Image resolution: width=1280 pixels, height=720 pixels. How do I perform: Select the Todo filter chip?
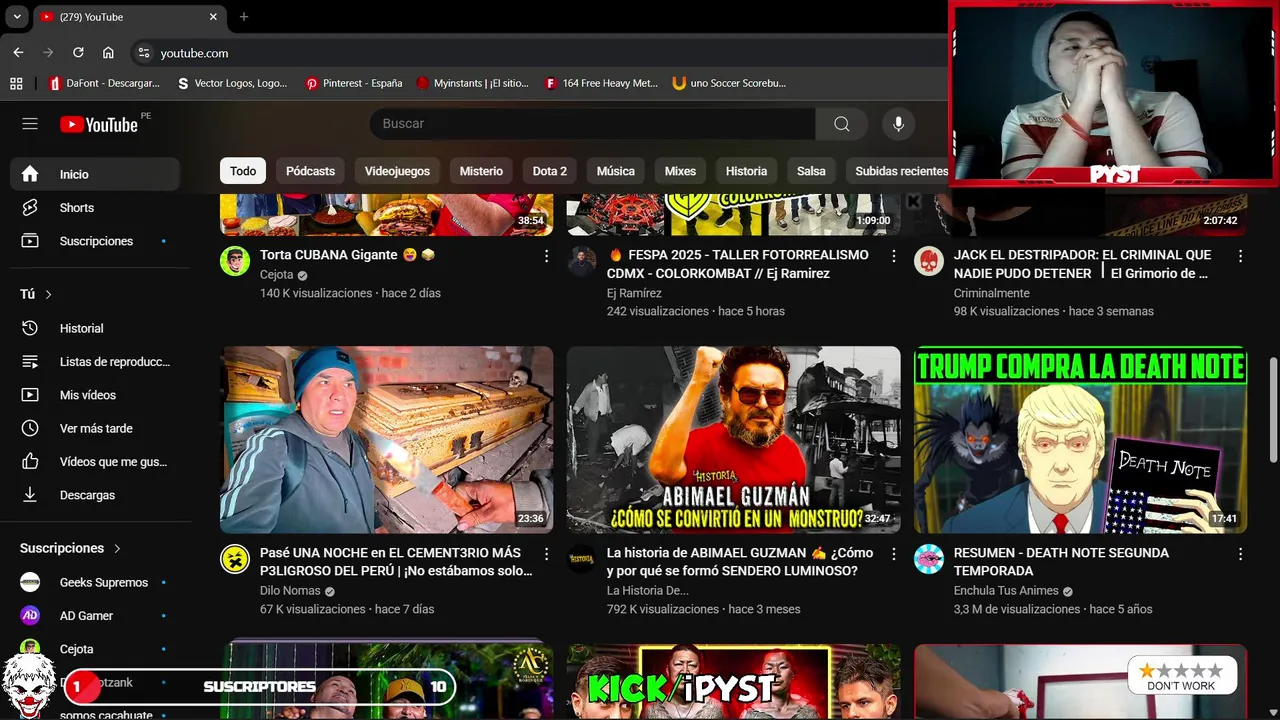click(243, 171)
